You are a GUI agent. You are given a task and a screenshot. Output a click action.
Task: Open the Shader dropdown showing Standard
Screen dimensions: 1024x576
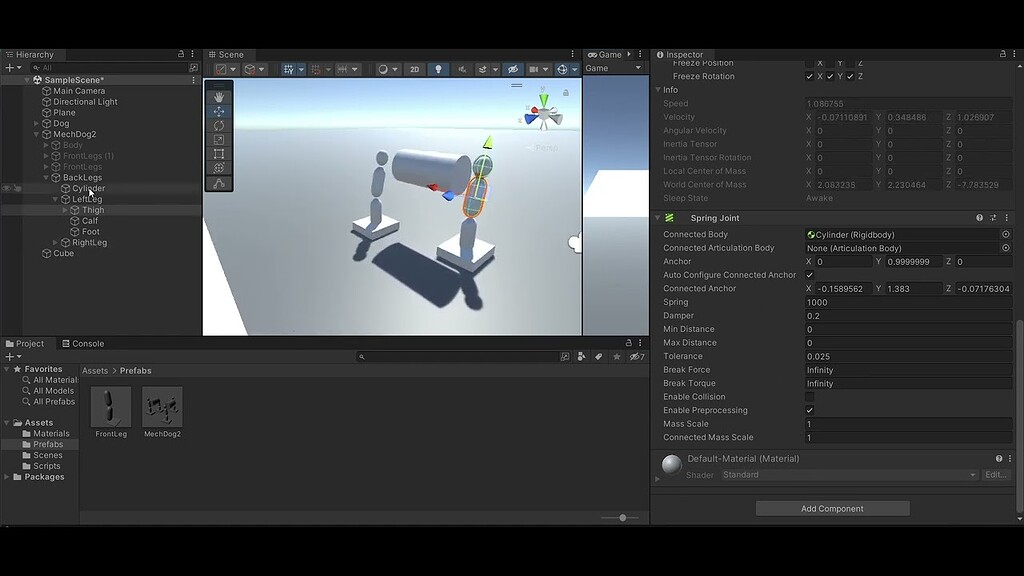coord(850,475)
